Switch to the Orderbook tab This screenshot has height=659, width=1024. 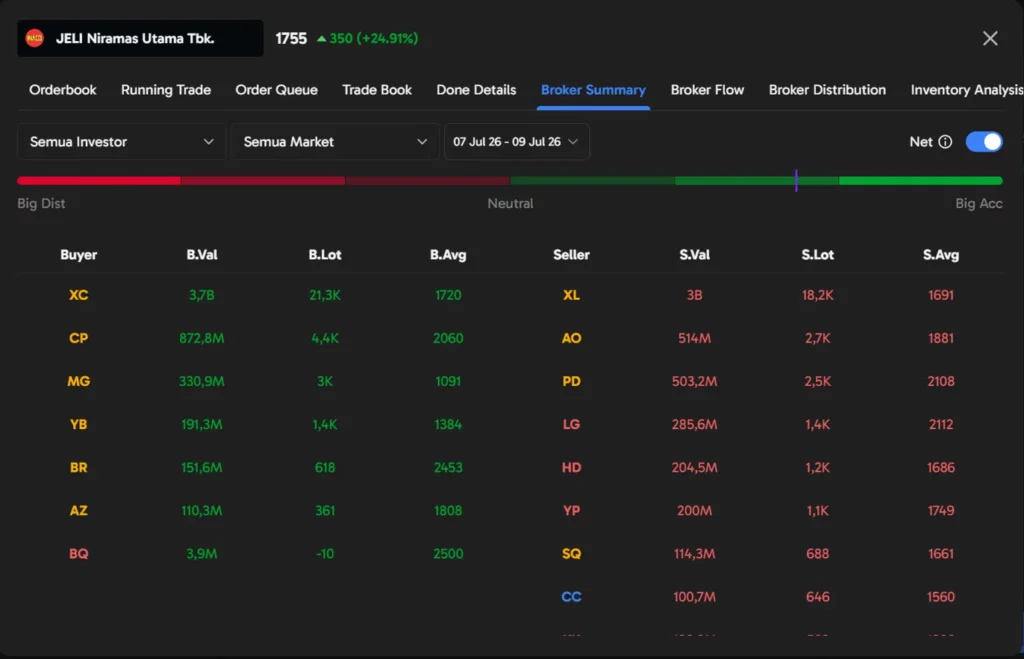(63, 90)
